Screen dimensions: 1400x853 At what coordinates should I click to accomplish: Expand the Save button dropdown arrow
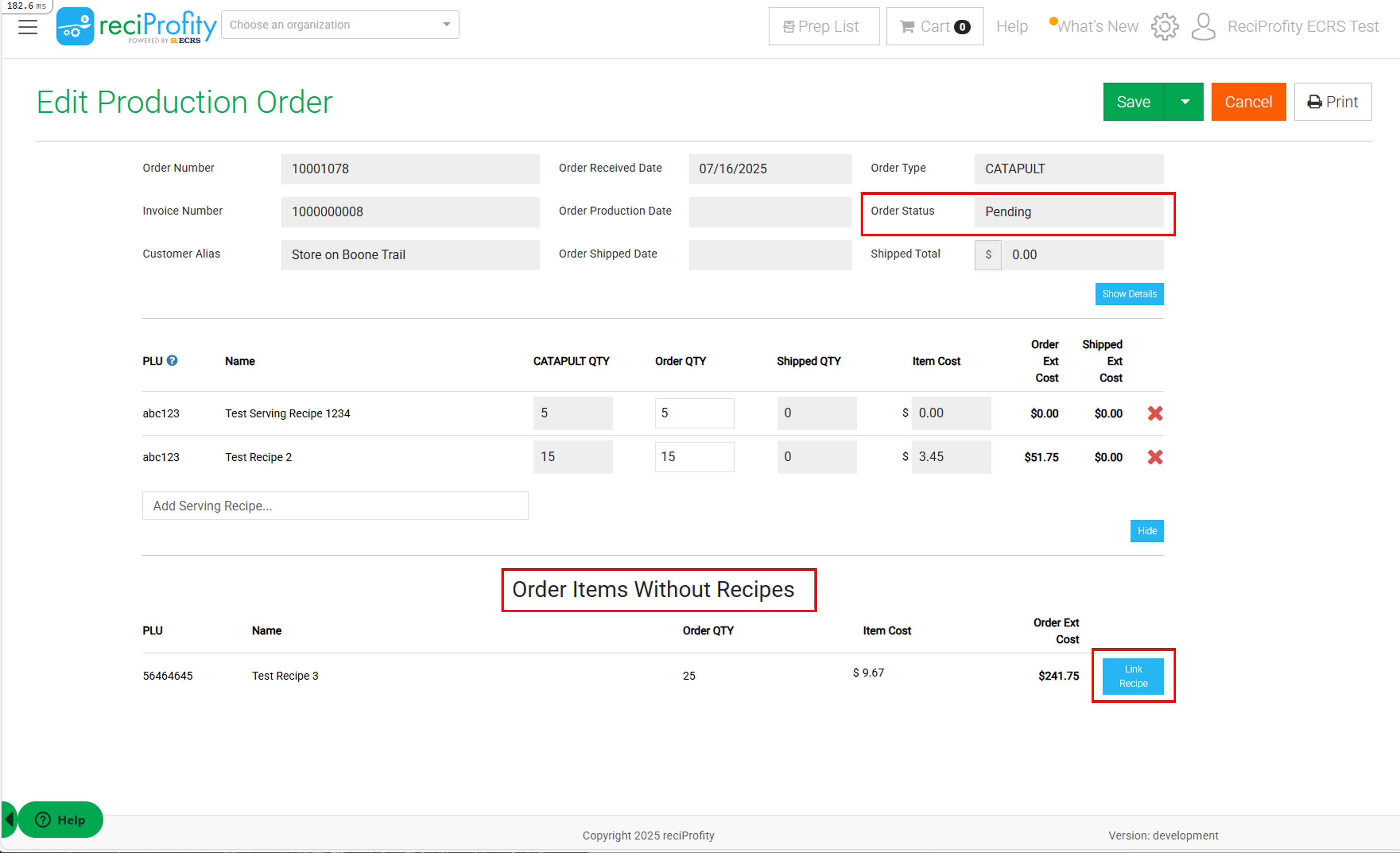point(1184,102)
